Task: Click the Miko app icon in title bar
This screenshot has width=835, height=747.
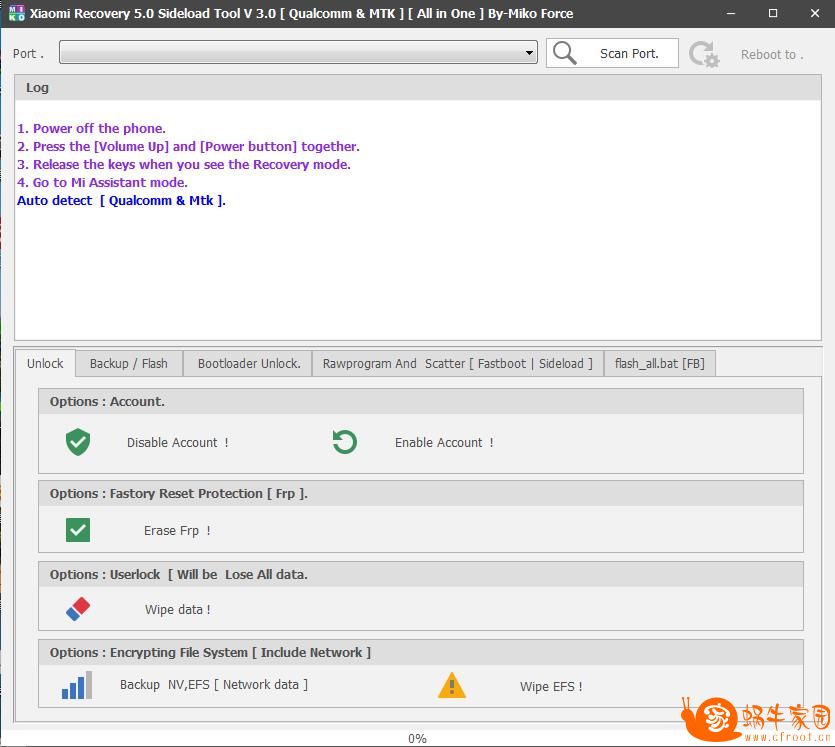Action: 17,13
